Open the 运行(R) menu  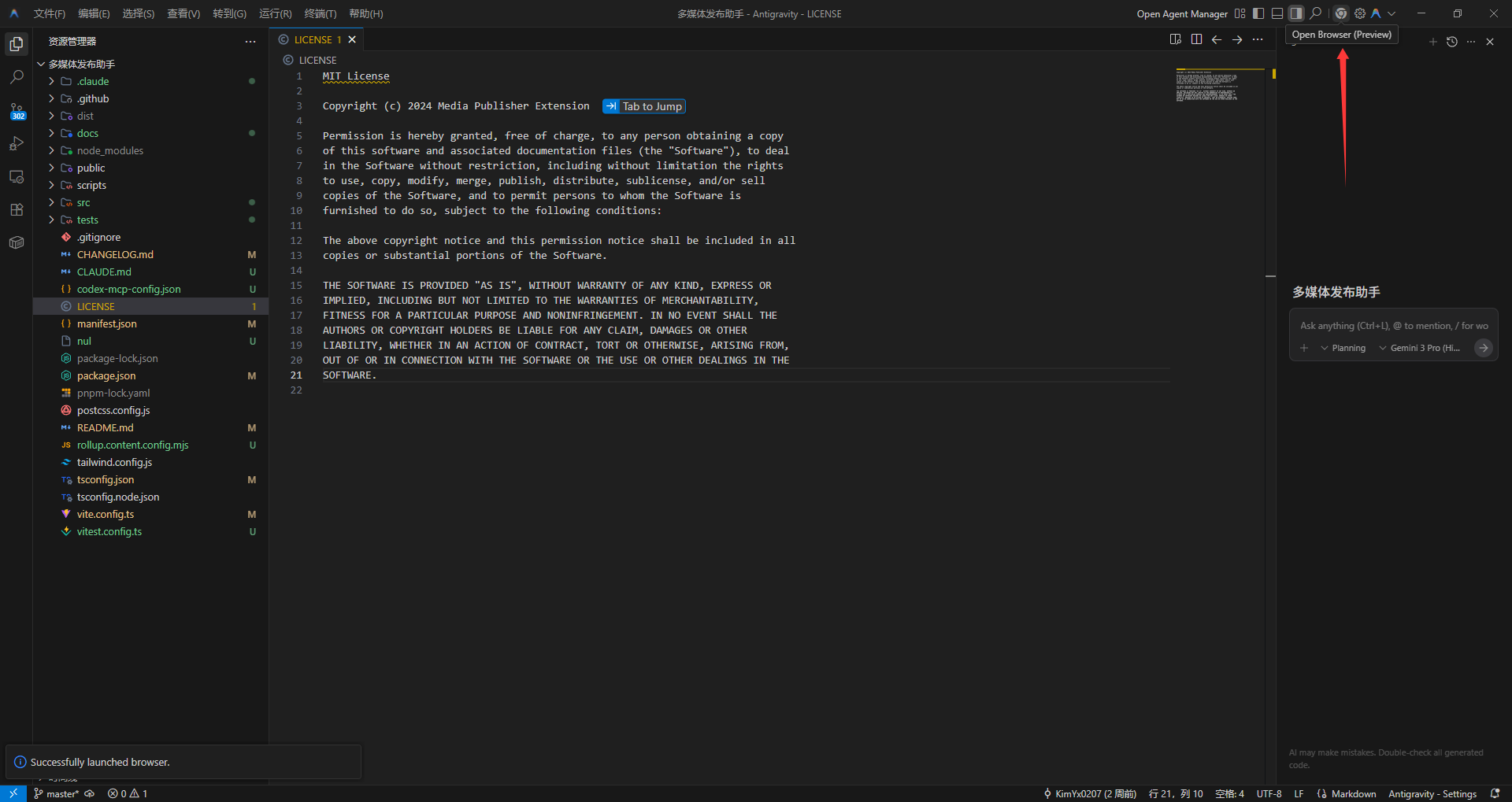(x=275, y=13)
